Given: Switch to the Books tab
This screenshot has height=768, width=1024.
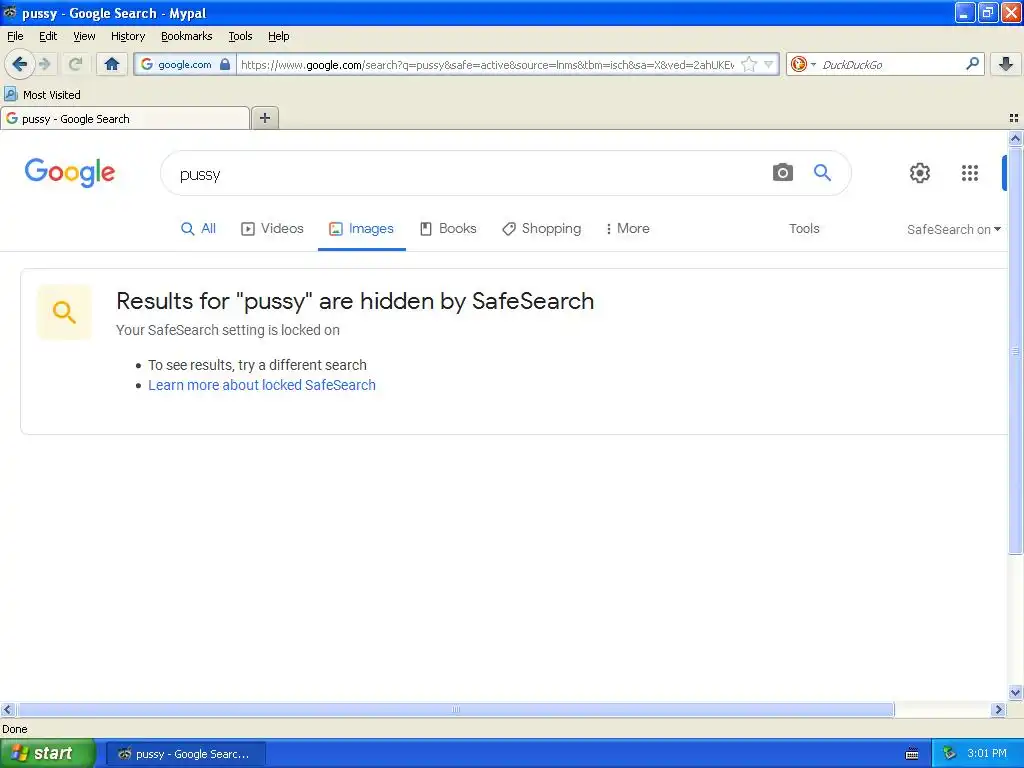Looking at the screenshot, I should click(448, 229).
